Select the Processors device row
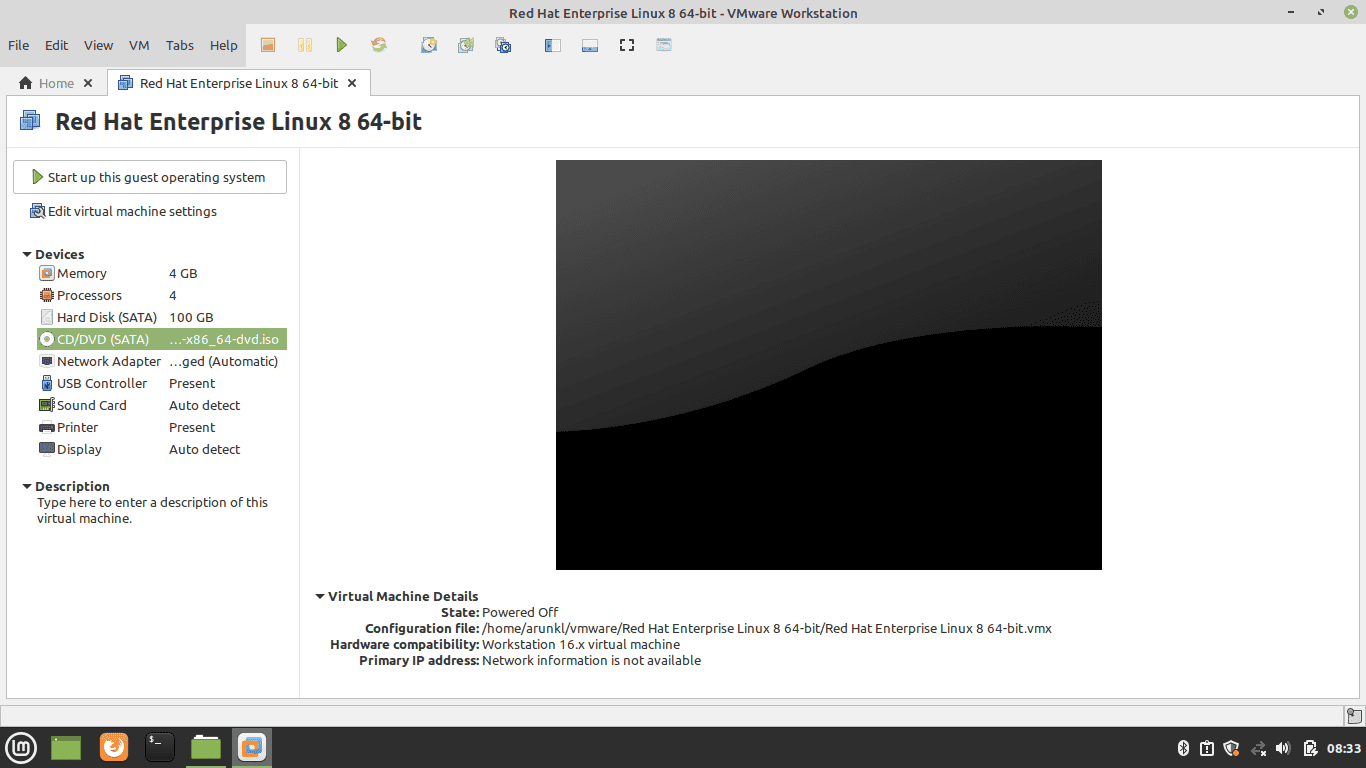This screenshot has height=768, width=1366. tap(162, 295)
